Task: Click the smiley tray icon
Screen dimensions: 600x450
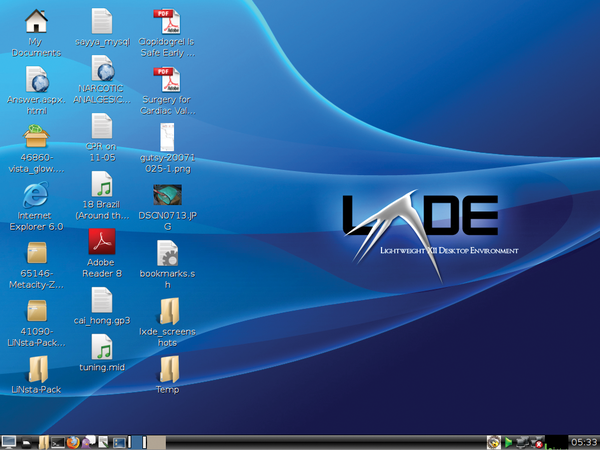Action: [x=494, y=443]
